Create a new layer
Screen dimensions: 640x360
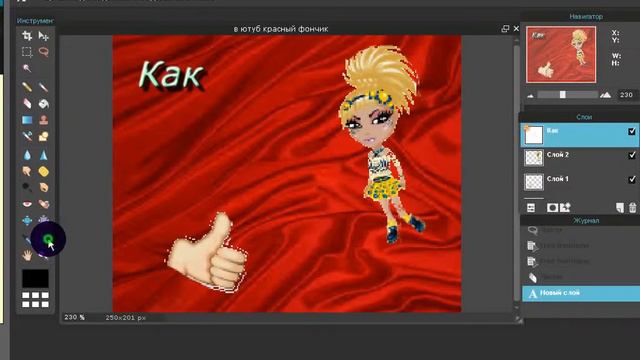620,208
